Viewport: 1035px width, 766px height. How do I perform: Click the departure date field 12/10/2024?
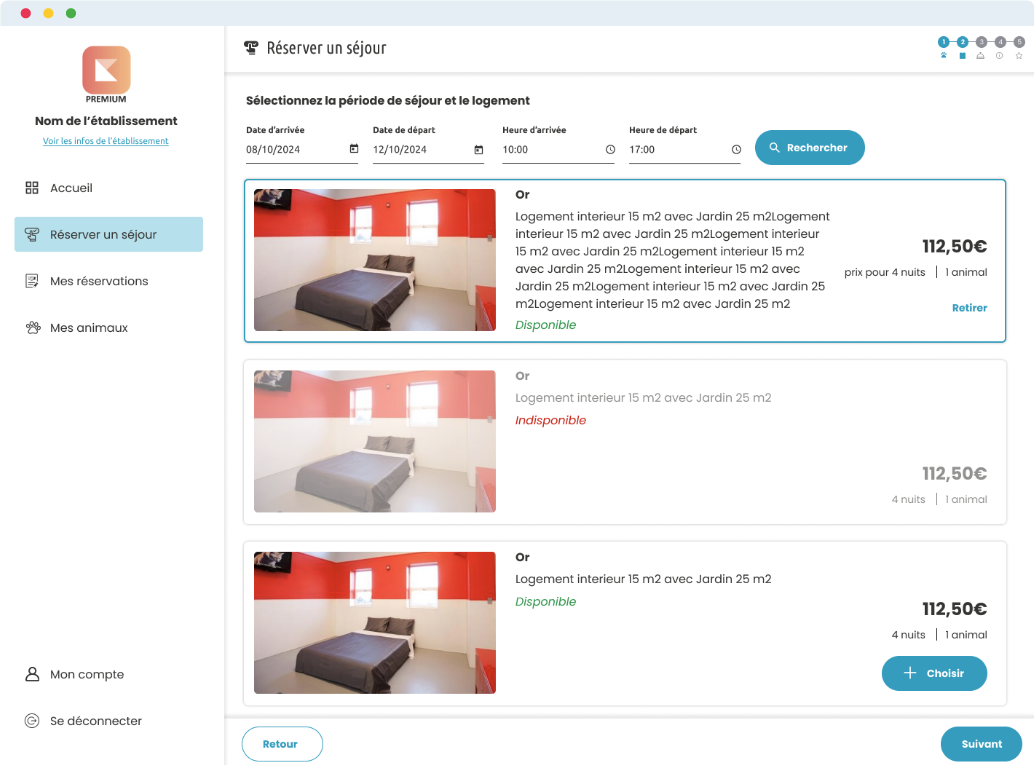click(428, 150)
